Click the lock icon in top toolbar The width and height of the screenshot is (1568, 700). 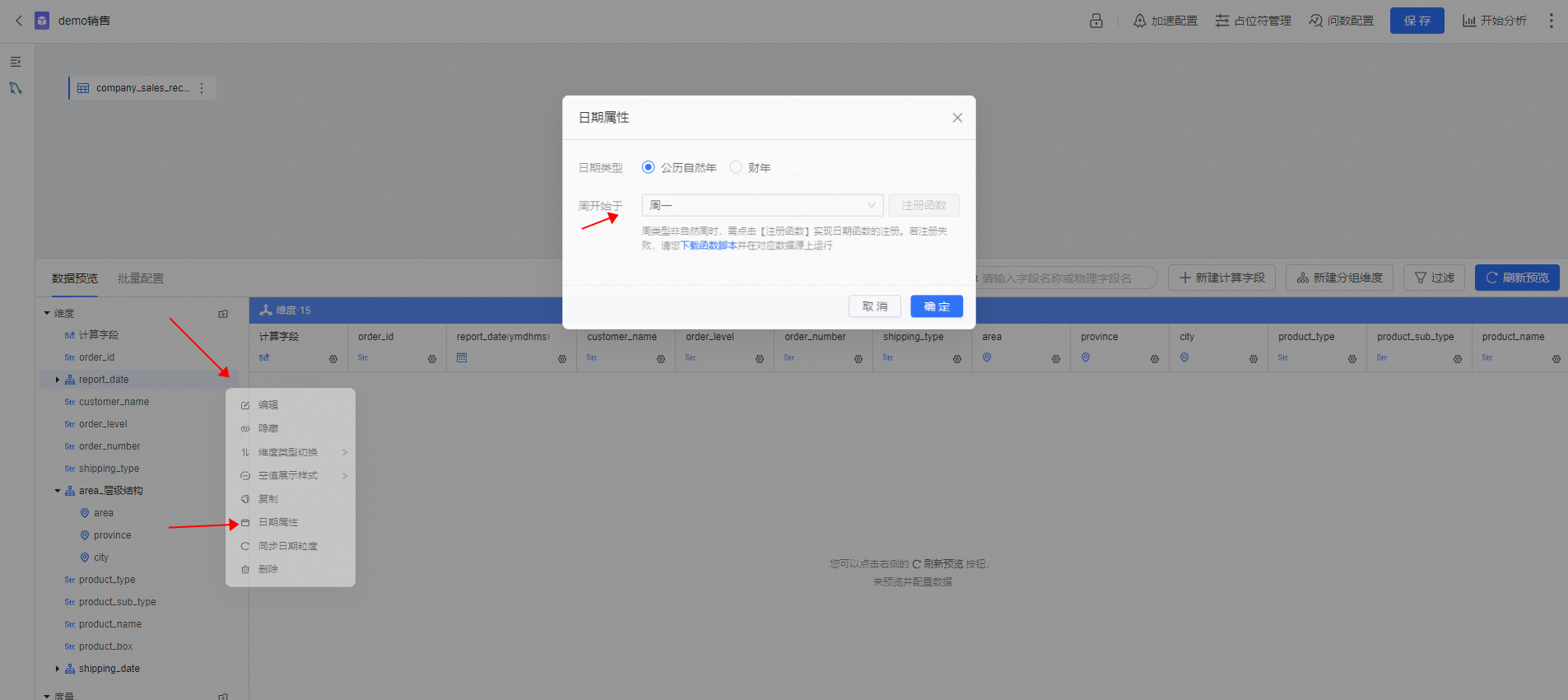pyautogui.click(x=1096, y=21)
